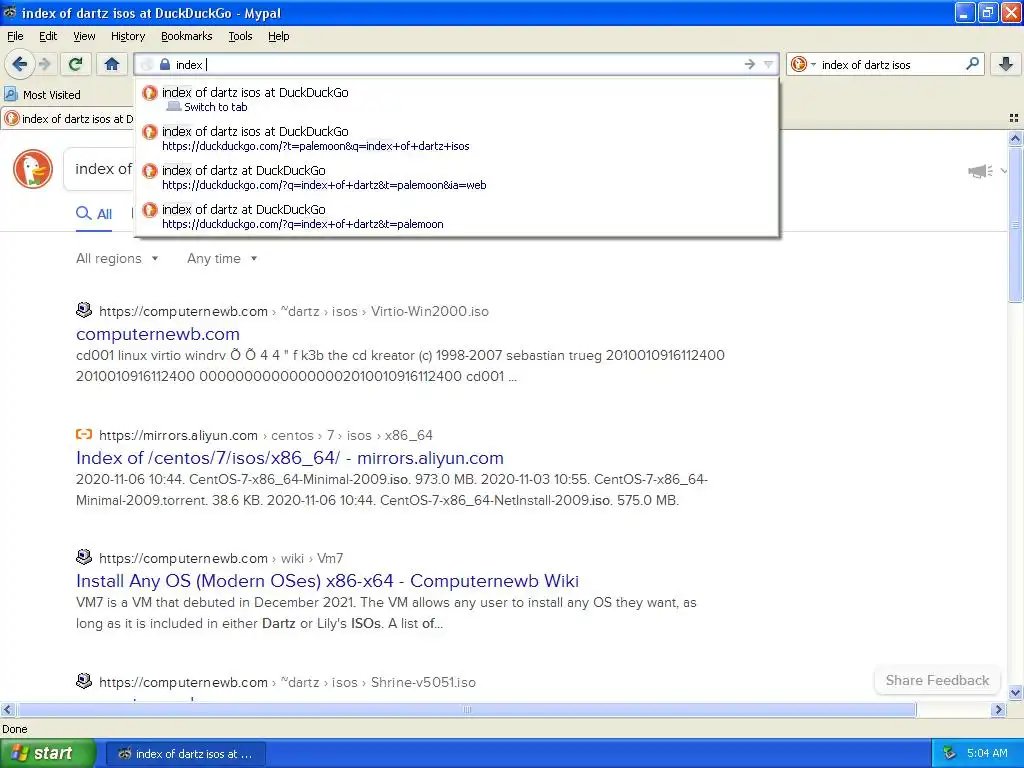Select the All search results tab
Image resolution: width=1024 pixels, height=768 pixels.
[x=94, y=214]
